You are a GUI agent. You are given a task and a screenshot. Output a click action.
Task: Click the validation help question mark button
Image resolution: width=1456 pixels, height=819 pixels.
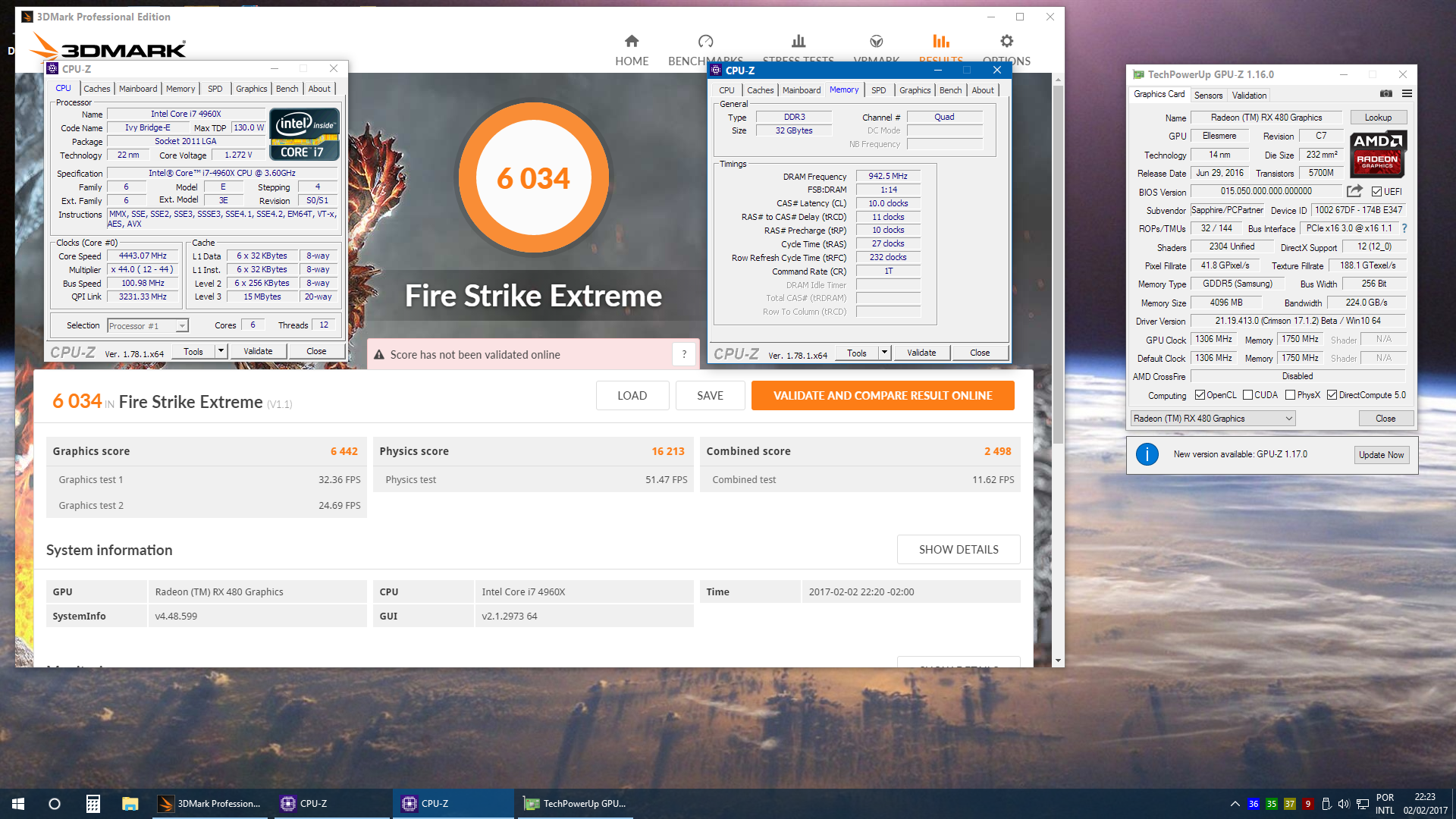[x=684, y=354]
